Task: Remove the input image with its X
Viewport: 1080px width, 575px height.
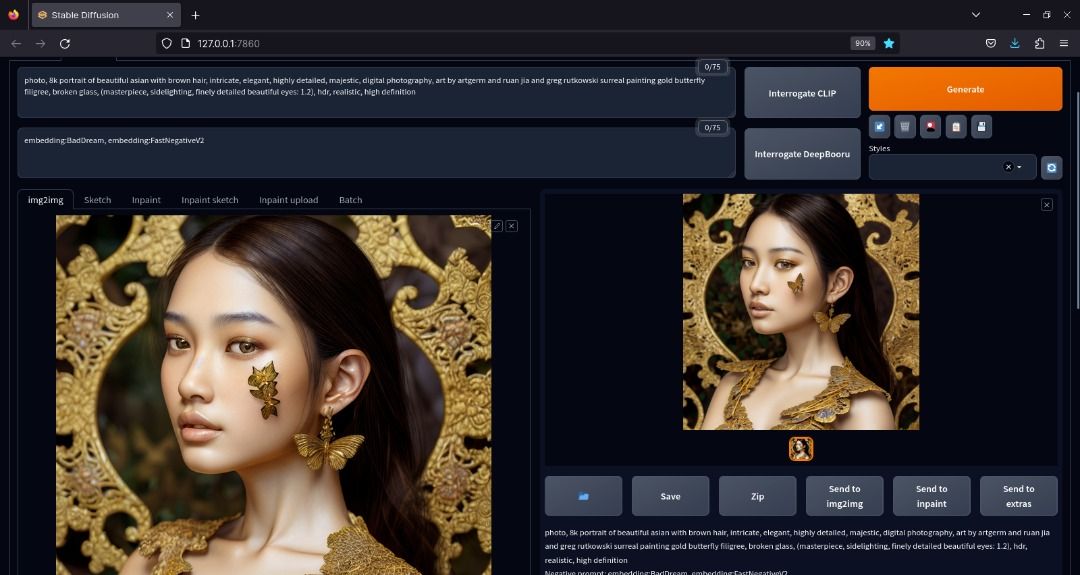Action: [512, 226]
